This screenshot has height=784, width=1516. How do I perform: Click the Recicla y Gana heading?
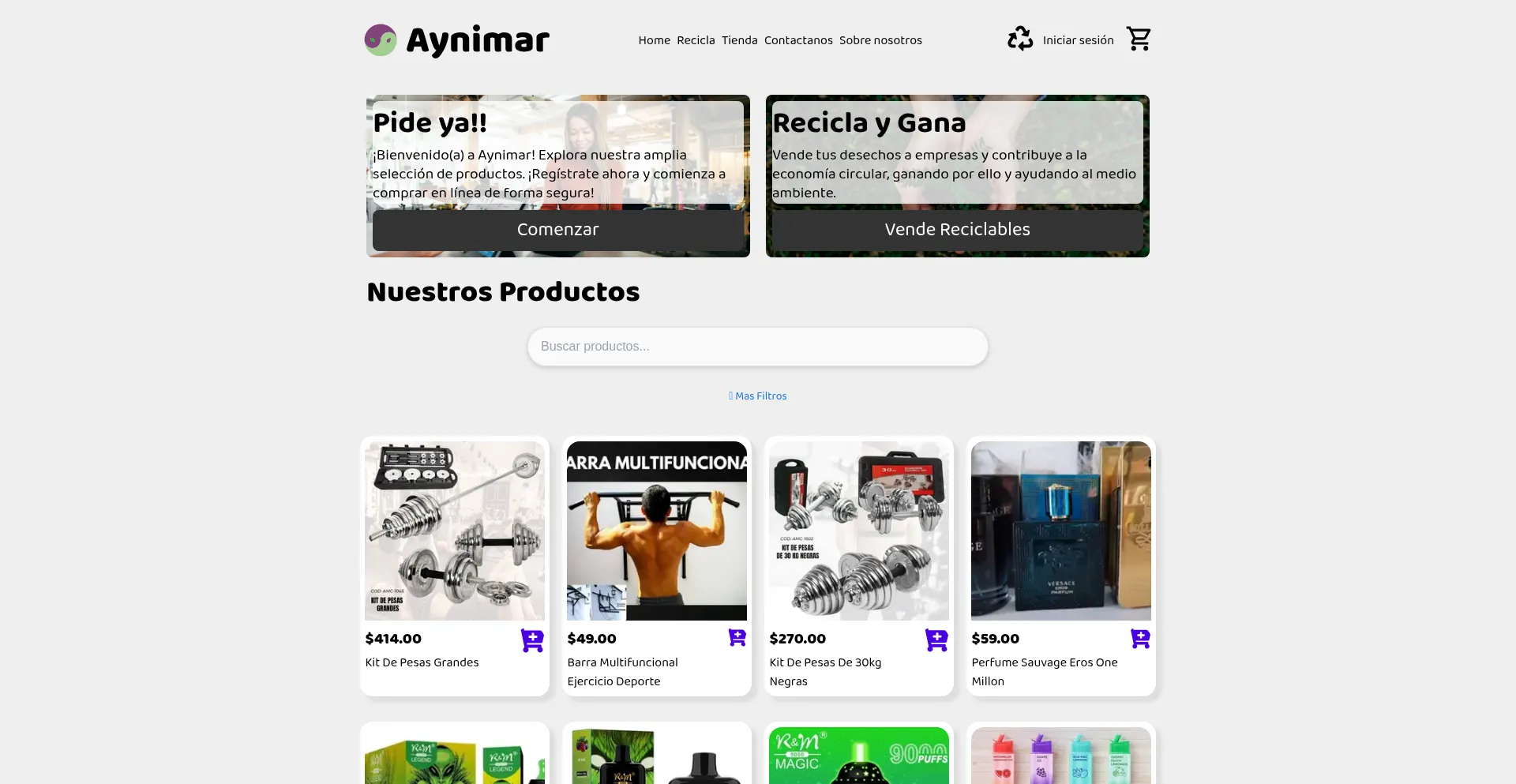point(869,123)
